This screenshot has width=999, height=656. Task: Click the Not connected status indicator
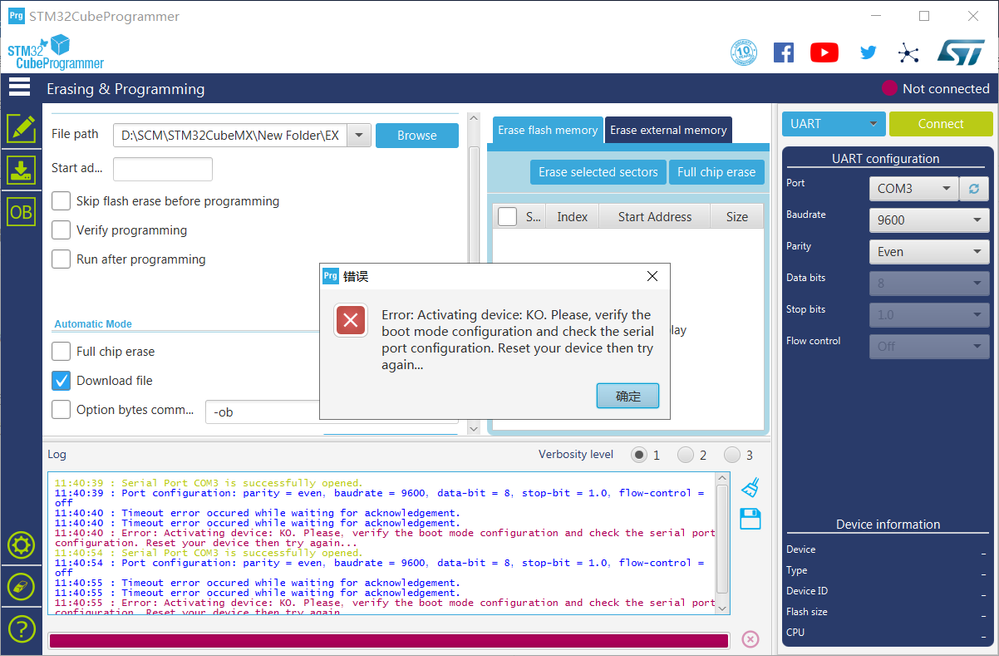click(x=935, y=89)
